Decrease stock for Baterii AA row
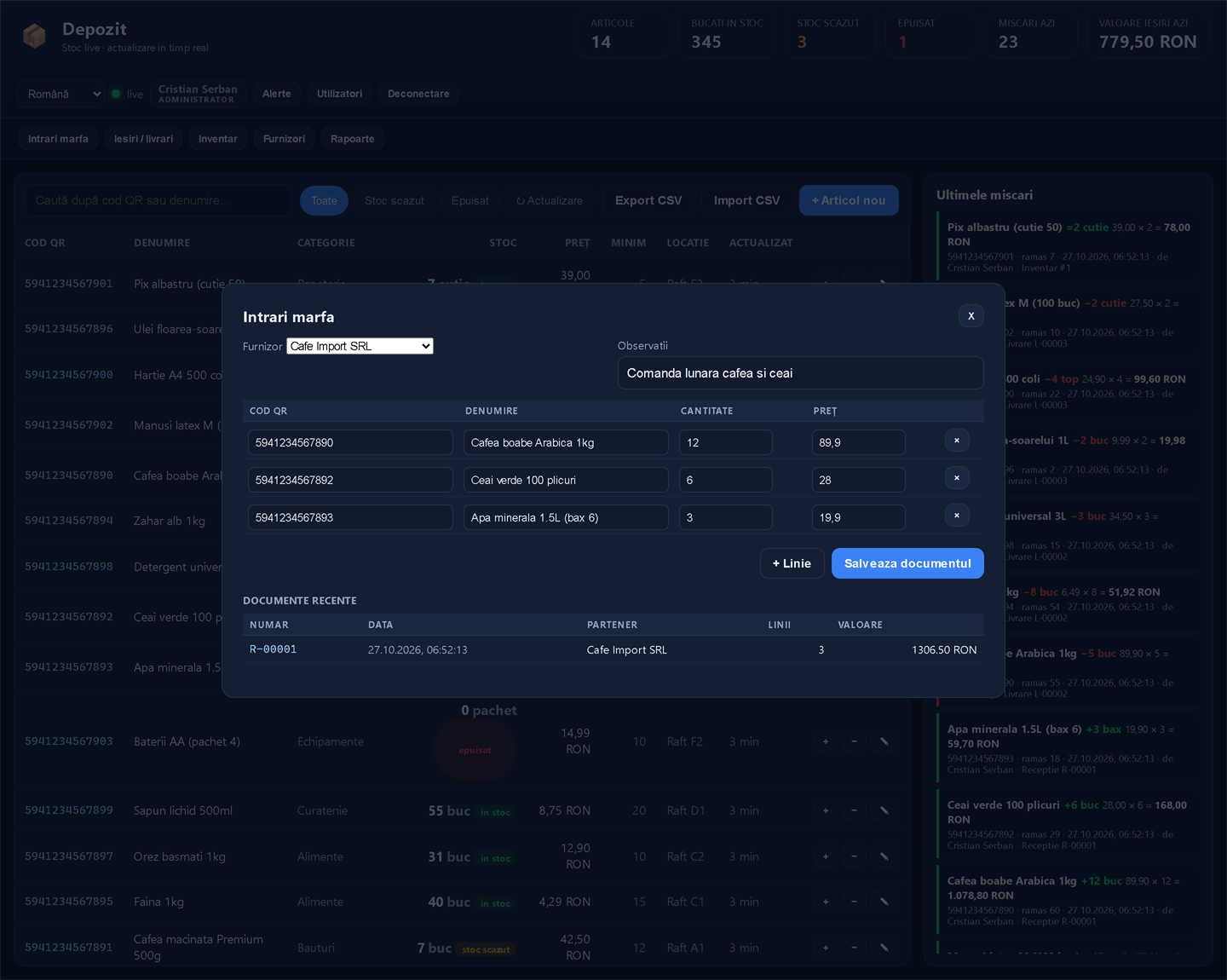Screen dimensions: 1227x980 [x=855, y=741]
